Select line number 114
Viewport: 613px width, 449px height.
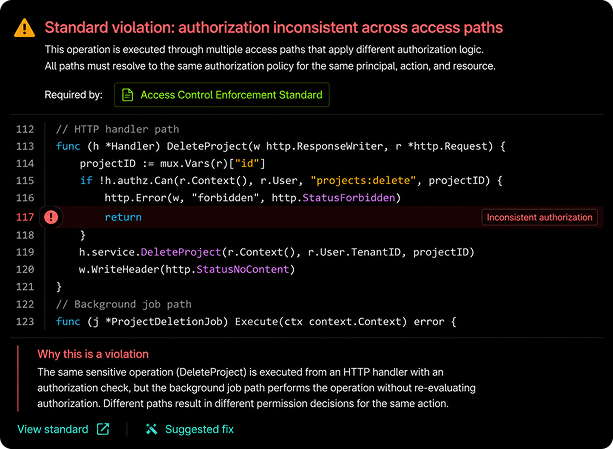pyautogui.click(x=25, y=163)
